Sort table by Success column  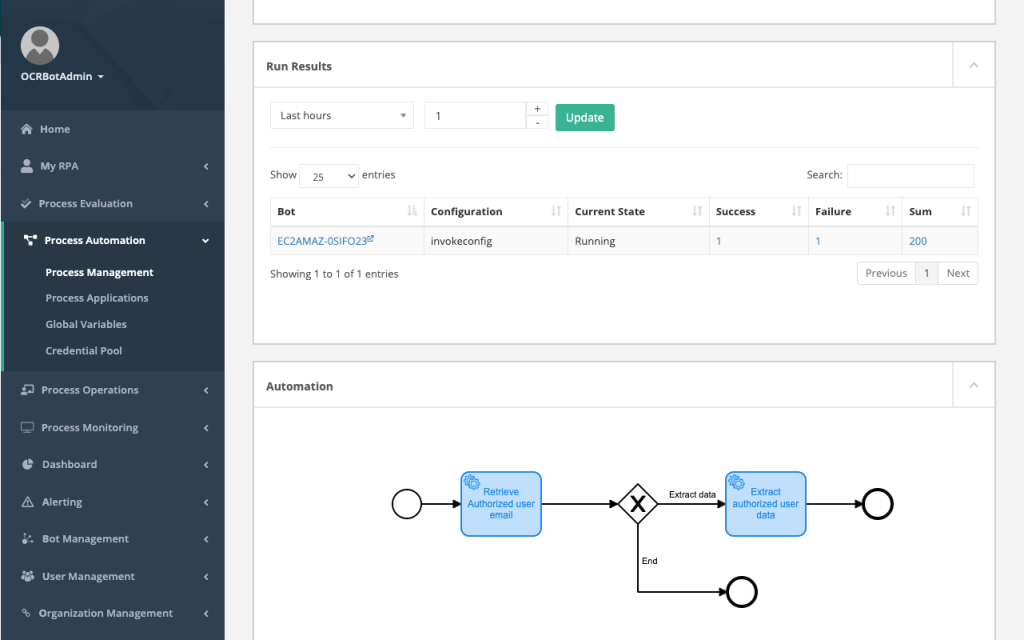(758, 212)
